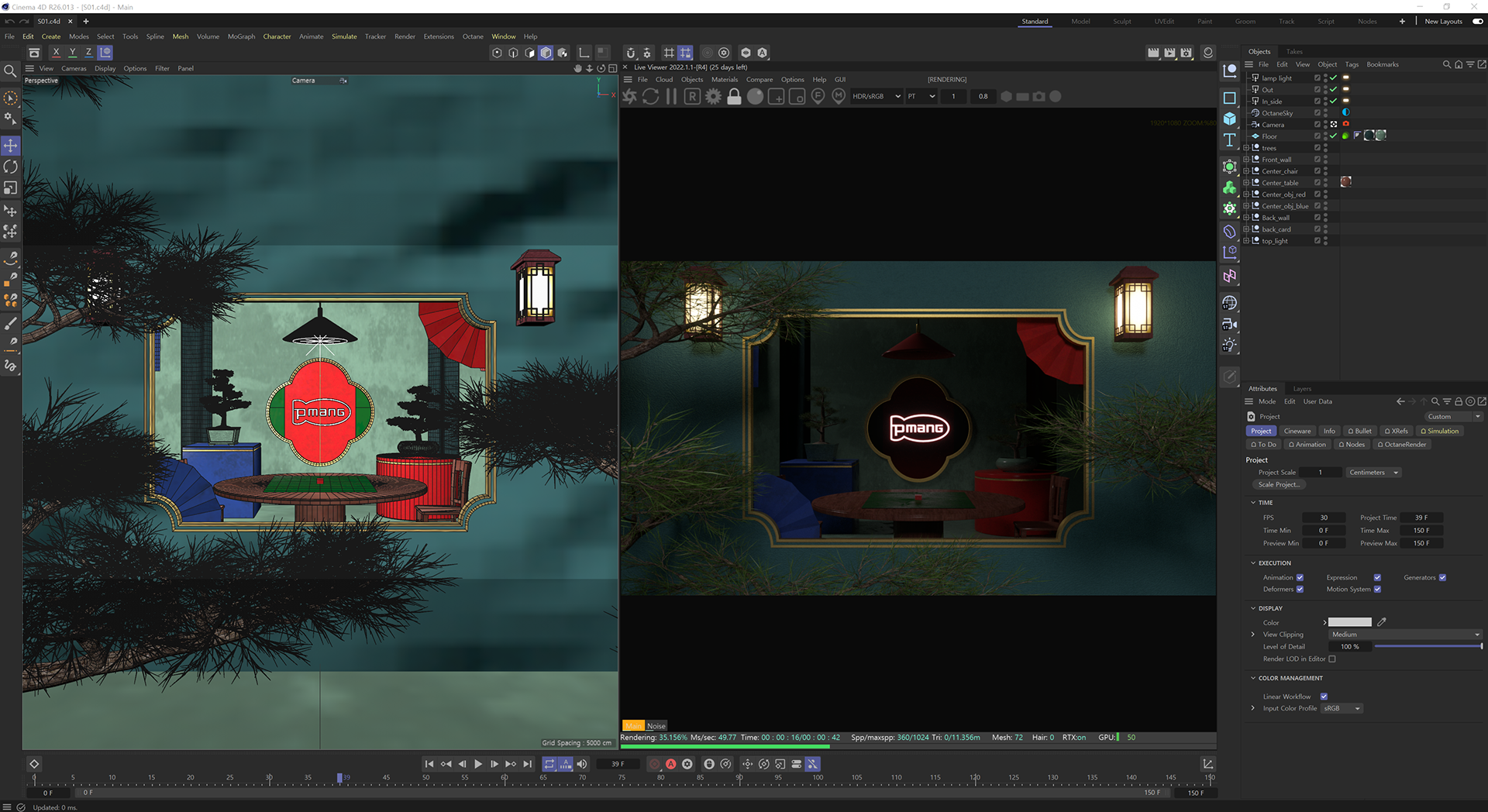Screen dimensions: 1488x812
Task: Open Input Color Profile sRGB dropdown
Action: [x=1342, y=709]
